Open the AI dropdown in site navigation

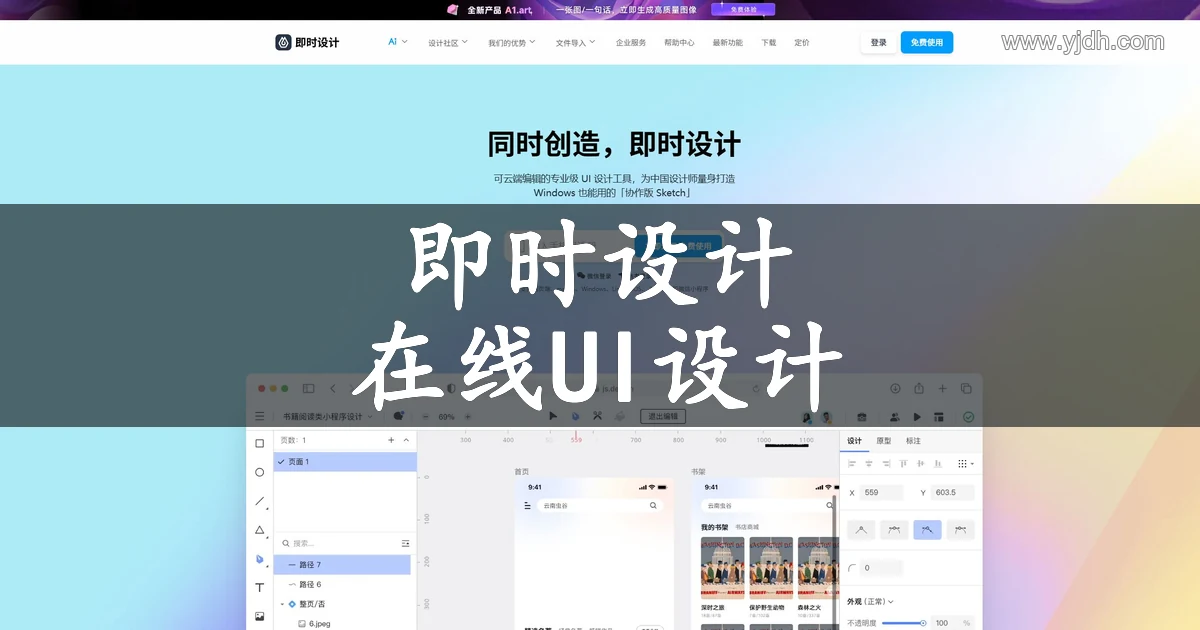[x=398, y=42]
